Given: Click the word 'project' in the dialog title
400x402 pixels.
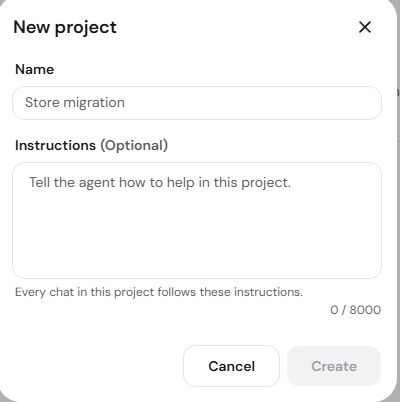Looking at the screenshot, I should [86, 28].
